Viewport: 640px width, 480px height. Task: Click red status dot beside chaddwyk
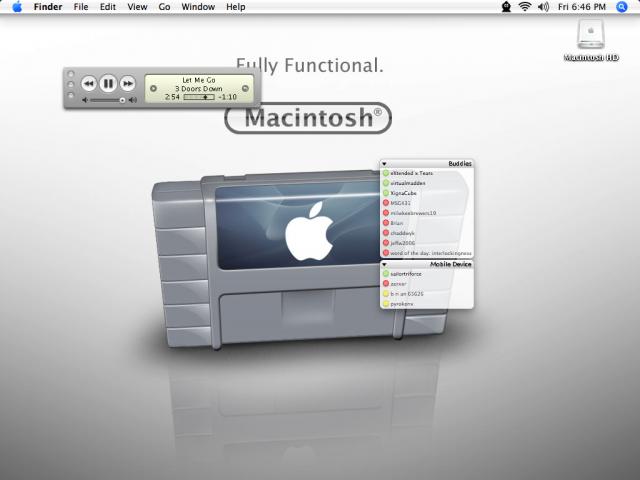[x=386, y=233]
